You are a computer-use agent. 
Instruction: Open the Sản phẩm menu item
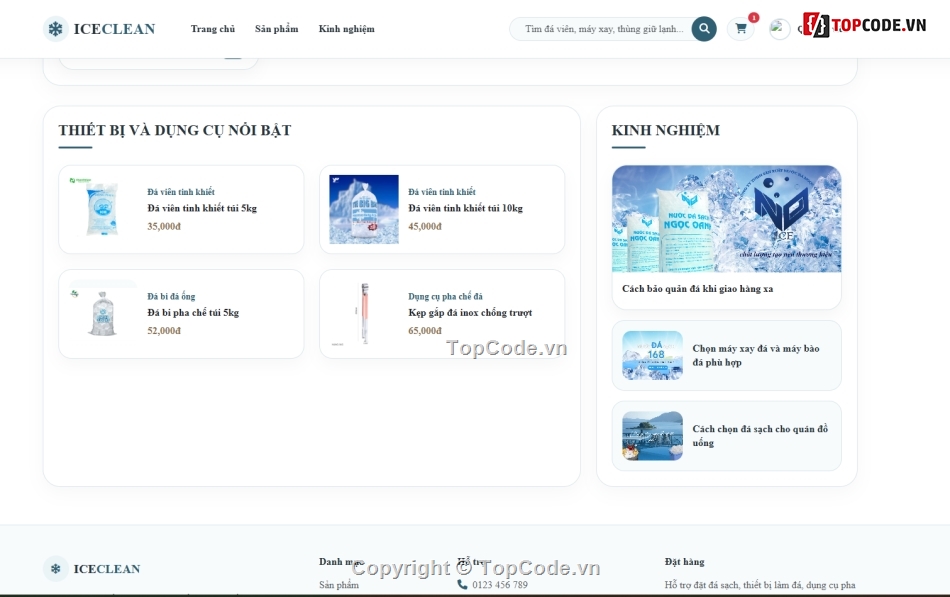[x=276, y=28]
